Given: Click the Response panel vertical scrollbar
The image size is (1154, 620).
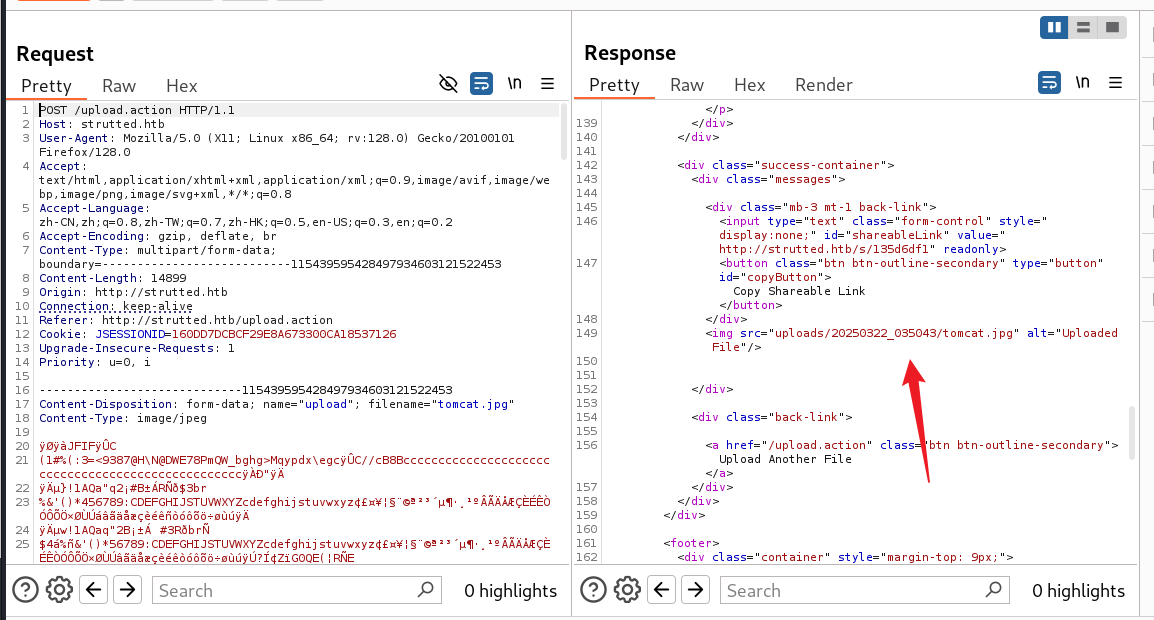Looking at the screenshot, I should (x=1132, y=432).
